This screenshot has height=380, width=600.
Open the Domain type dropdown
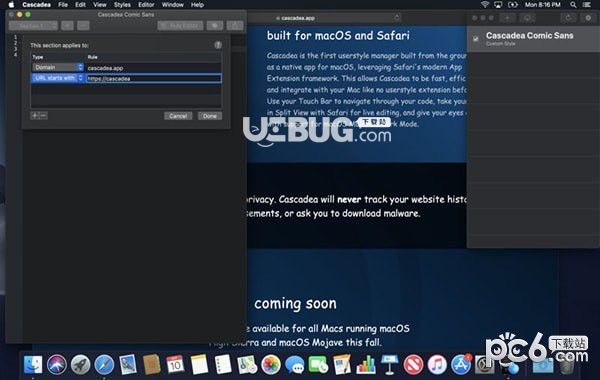click(x=58, y=67)
